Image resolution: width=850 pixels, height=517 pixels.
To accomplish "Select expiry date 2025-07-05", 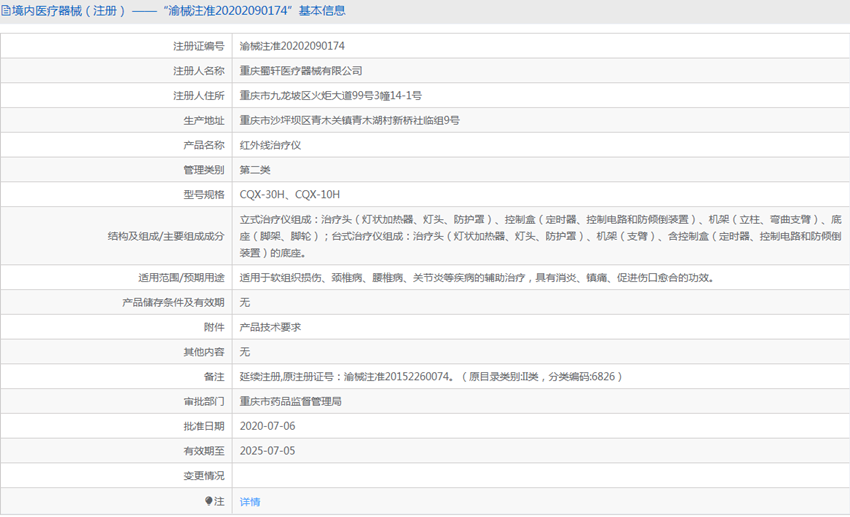I will click(268, 451).
